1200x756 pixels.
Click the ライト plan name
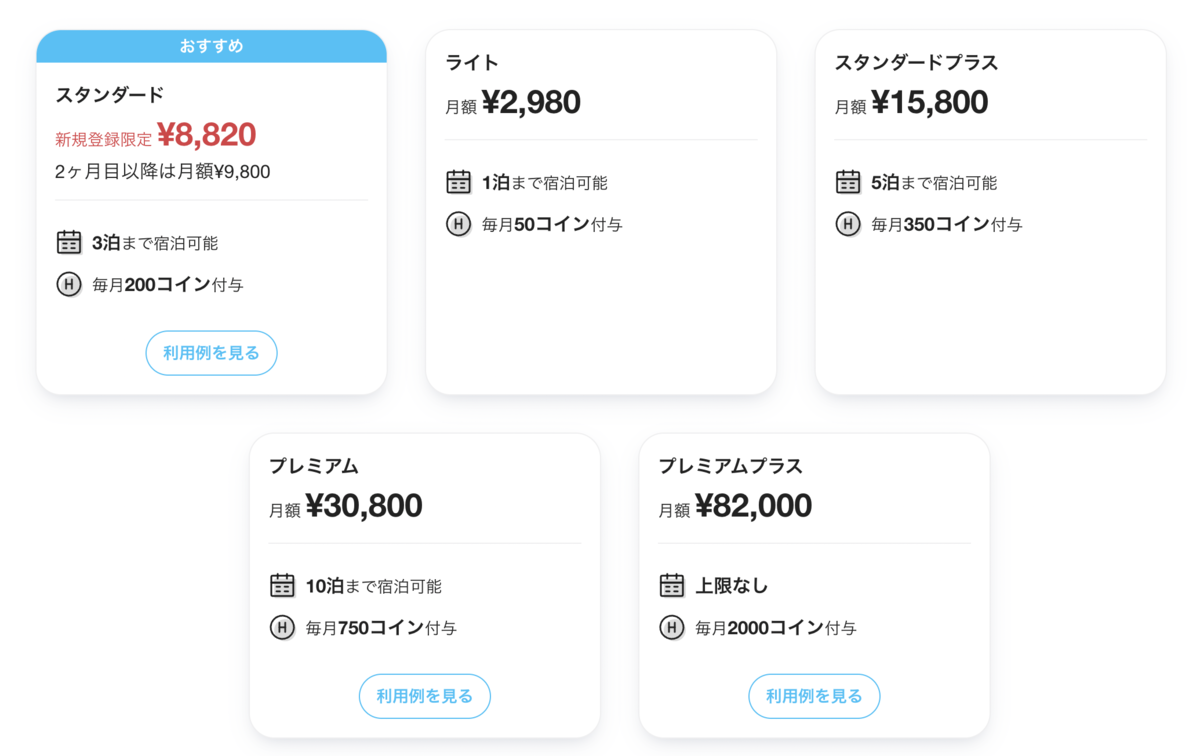pos(469,61)
